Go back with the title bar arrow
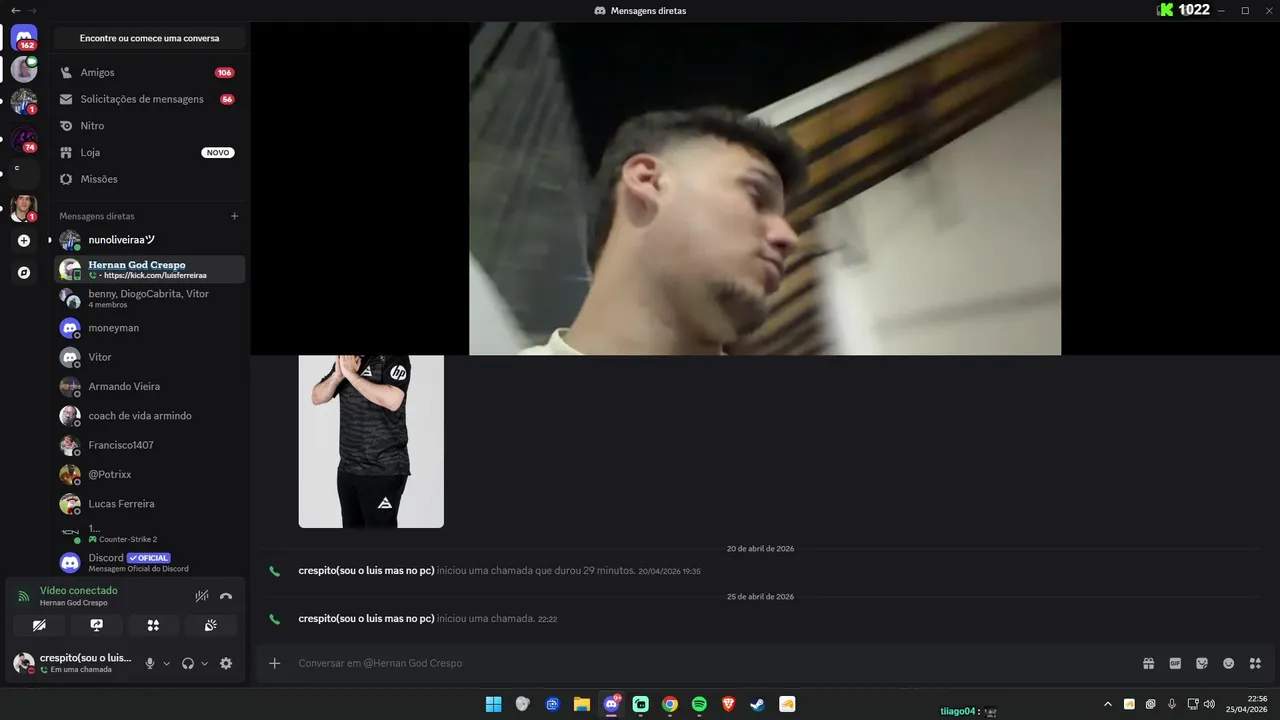 coord(16,10)
